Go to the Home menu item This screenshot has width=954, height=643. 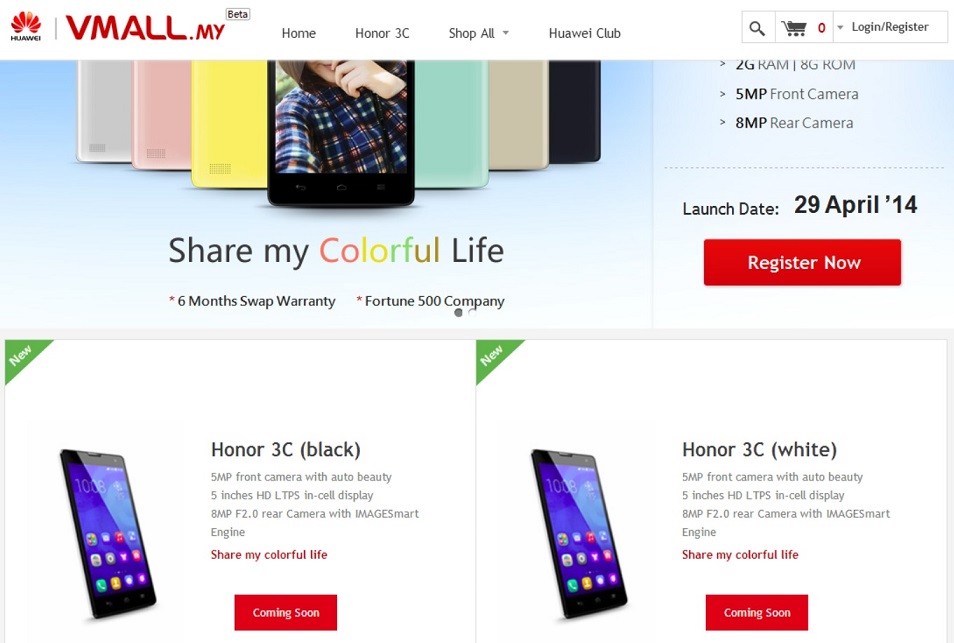(299, 33)
